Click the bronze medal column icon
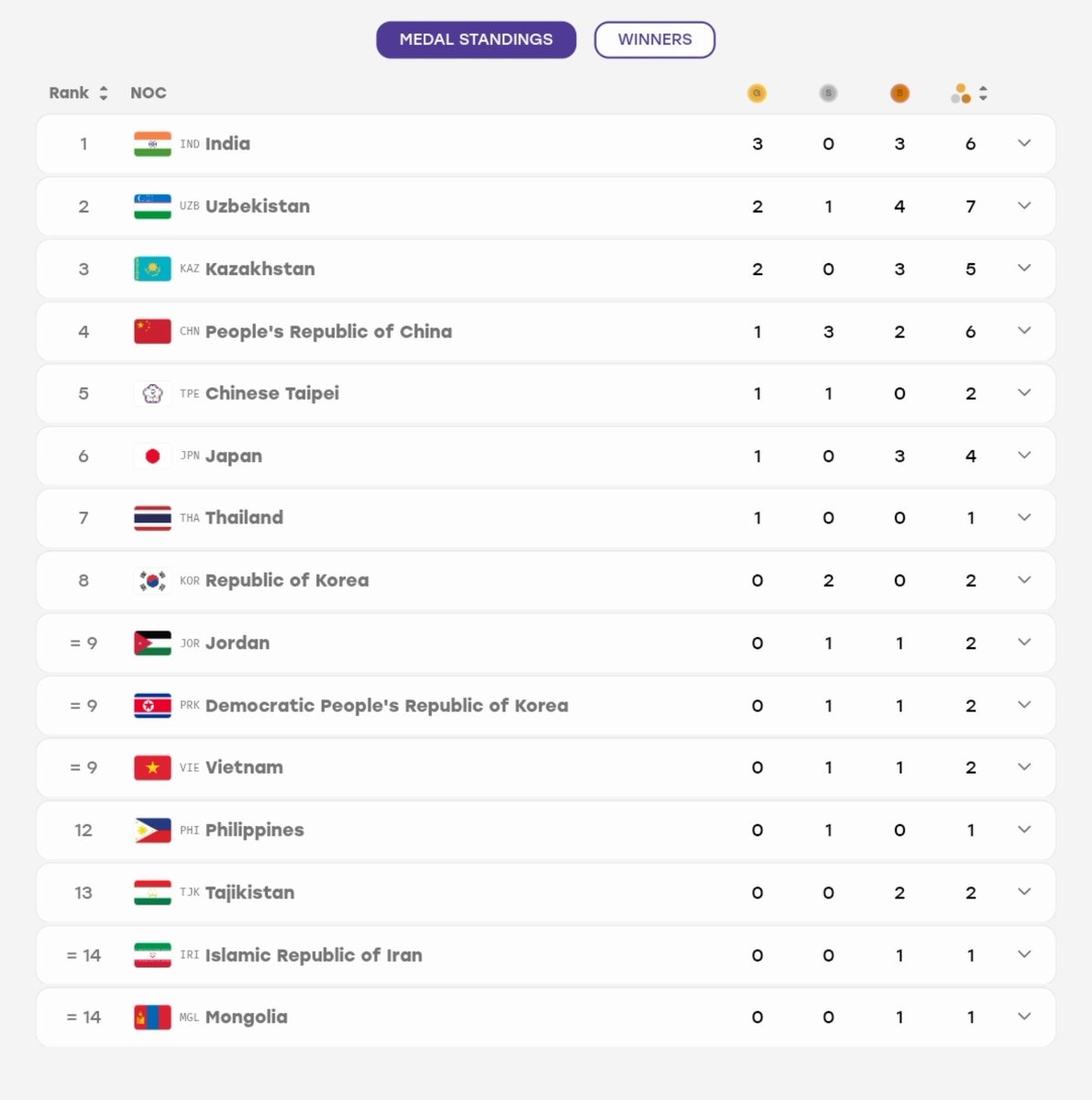1092x1100 pixels. pos(899,93)
